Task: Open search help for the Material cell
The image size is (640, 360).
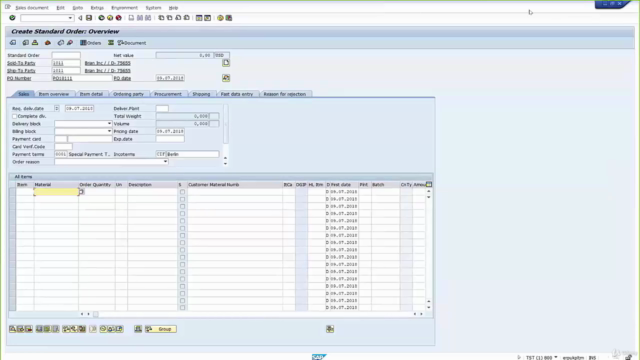Action: coord(81,192)
